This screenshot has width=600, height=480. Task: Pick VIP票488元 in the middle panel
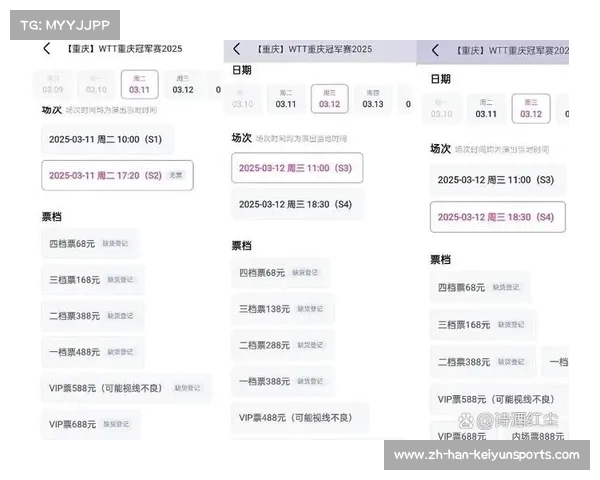[x=300, y=418]
